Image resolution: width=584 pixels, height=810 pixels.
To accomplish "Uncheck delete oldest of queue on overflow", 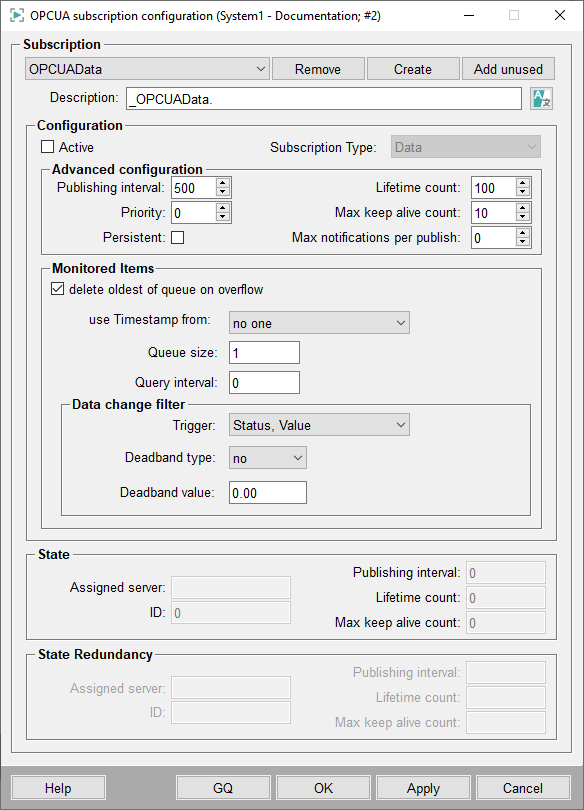I will 57,289.
